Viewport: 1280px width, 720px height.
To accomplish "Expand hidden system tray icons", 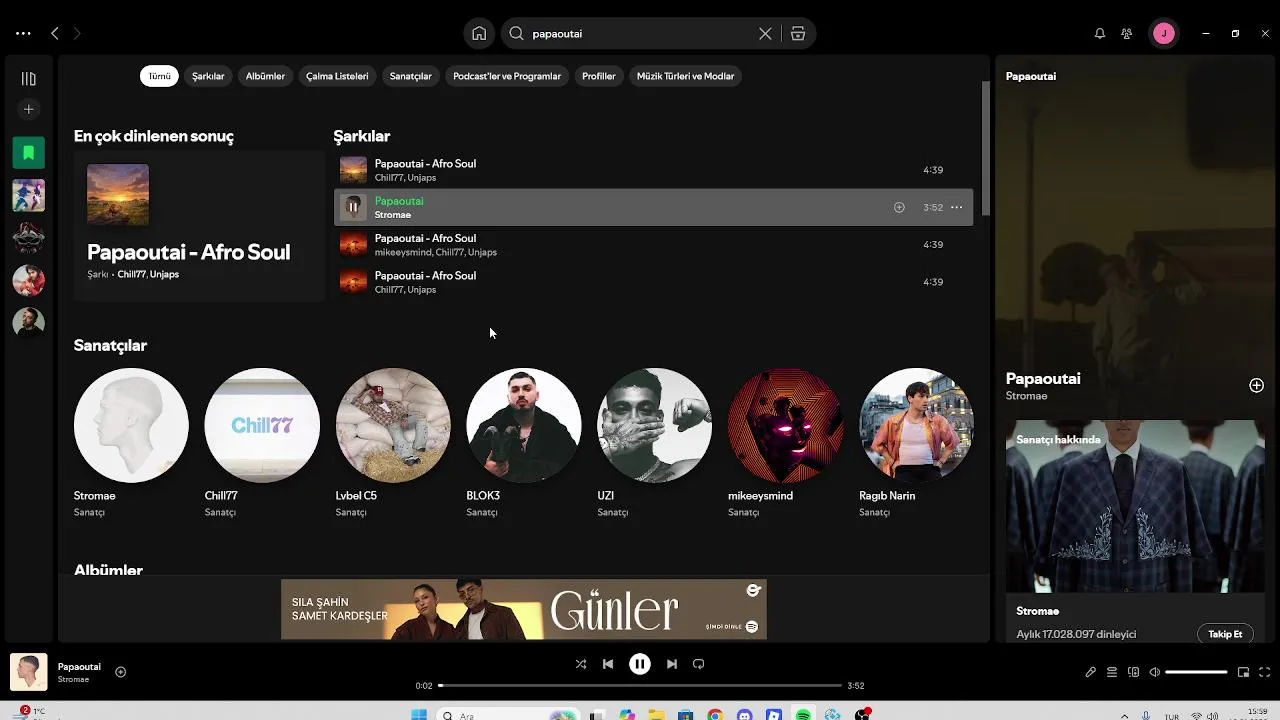I will pos(1126,716).
